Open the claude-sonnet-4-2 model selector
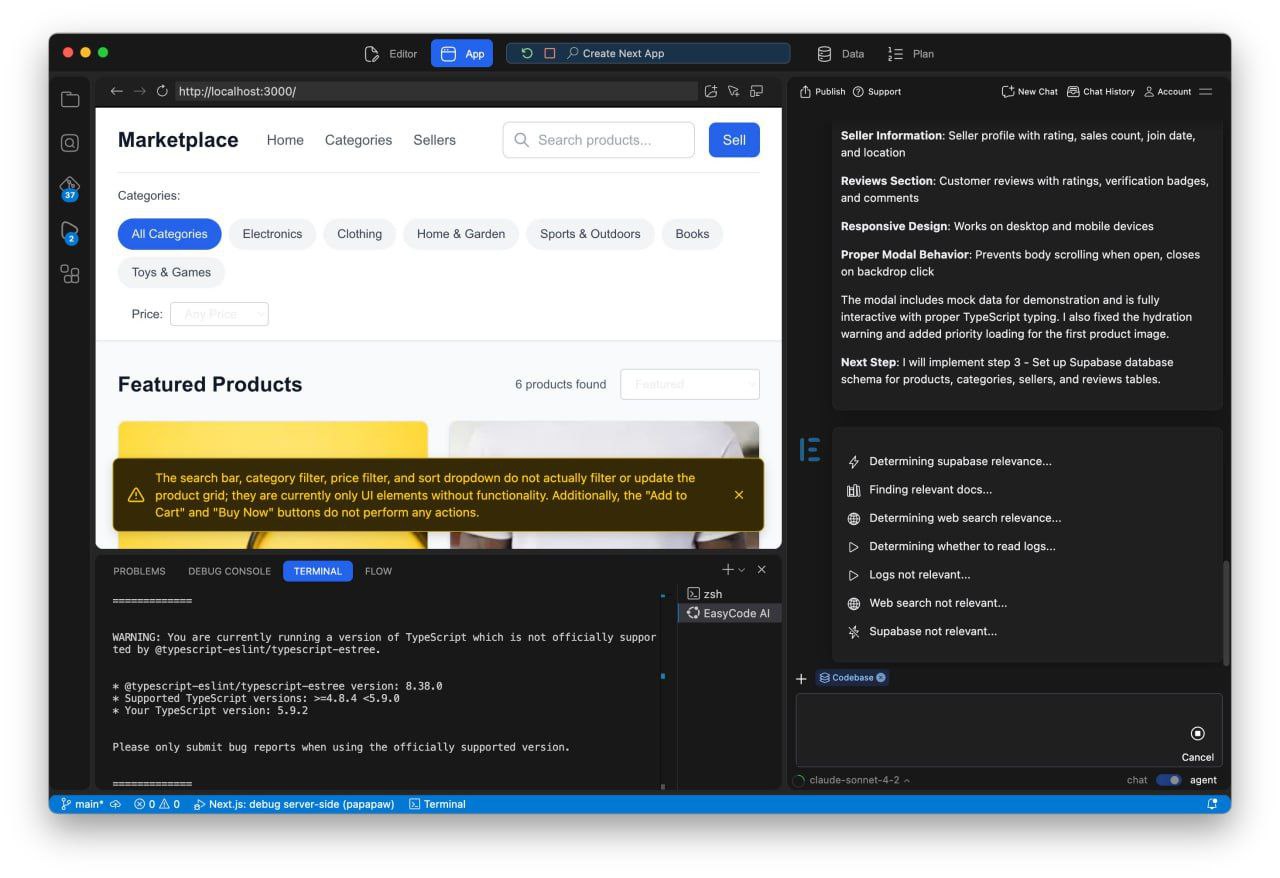 point(859,780)
